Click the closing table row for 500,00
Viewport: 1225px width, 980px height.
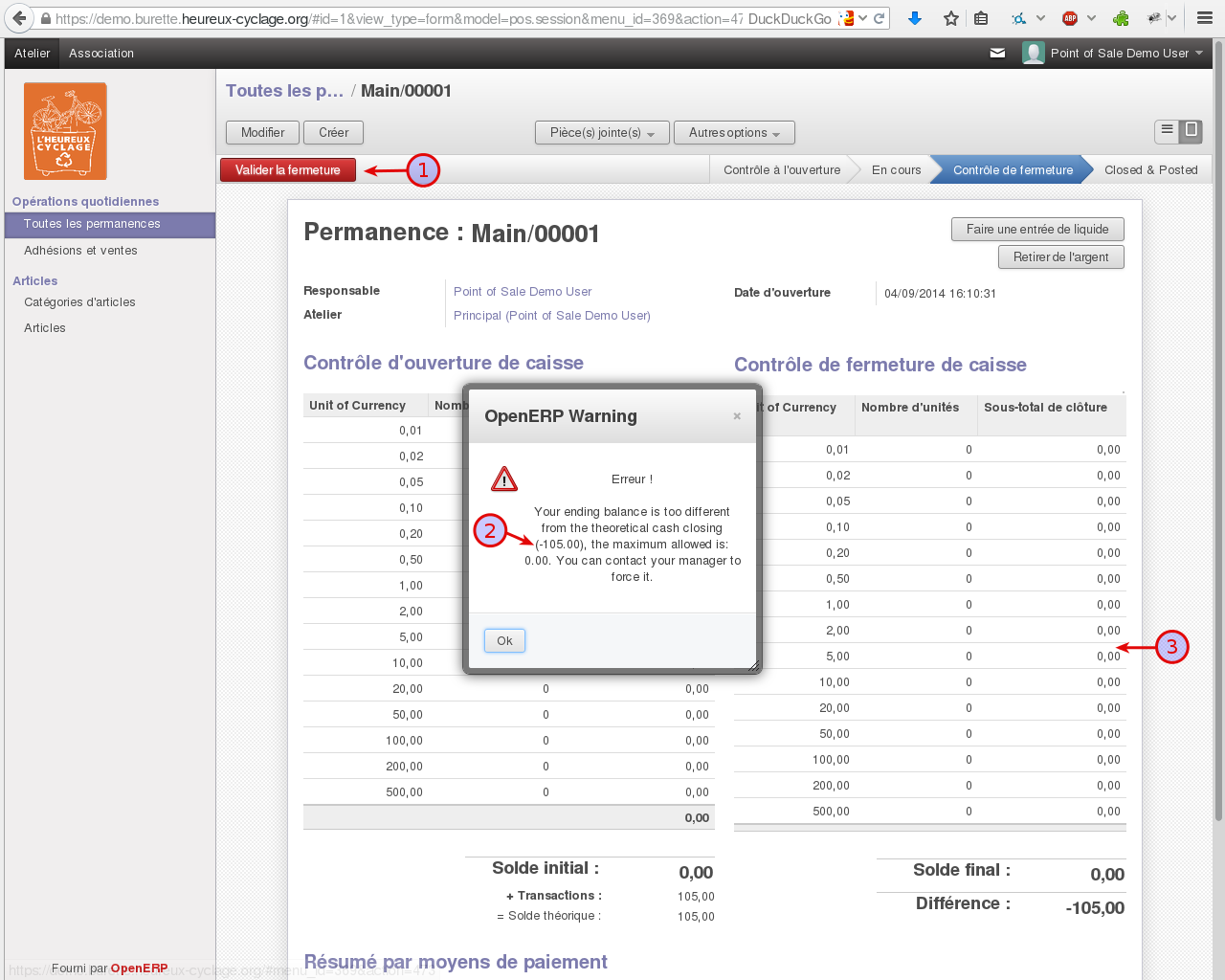coord(930,812)
